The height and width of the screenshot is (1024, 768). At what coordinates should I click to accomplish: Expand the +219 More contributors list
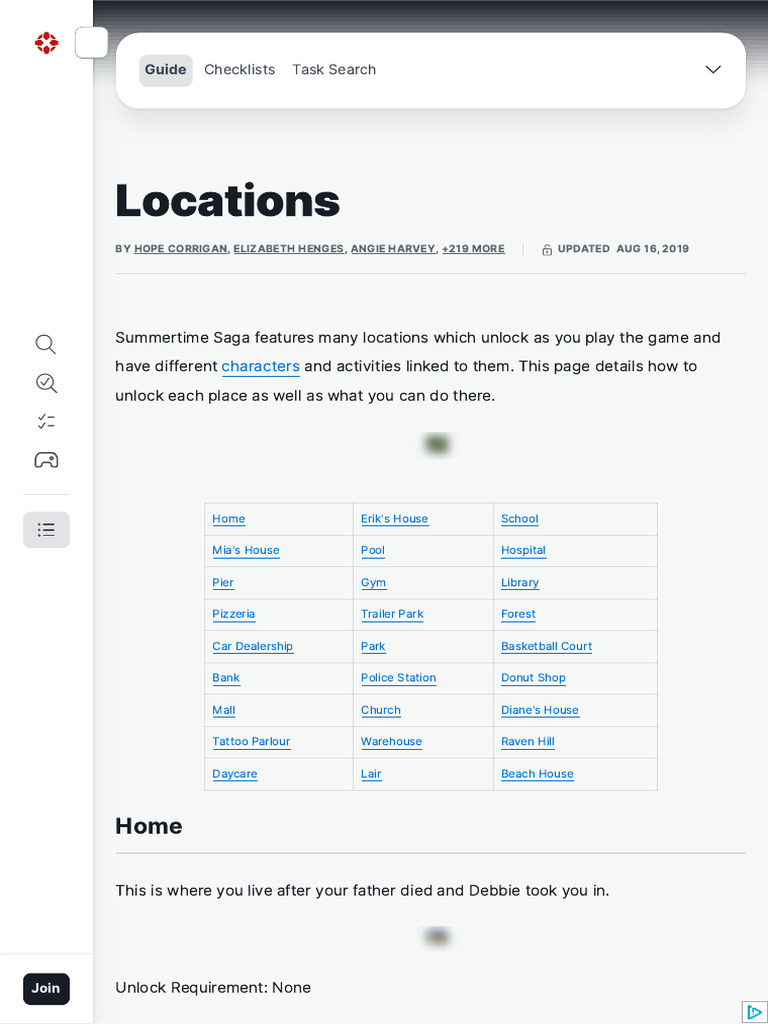[473, 249]
